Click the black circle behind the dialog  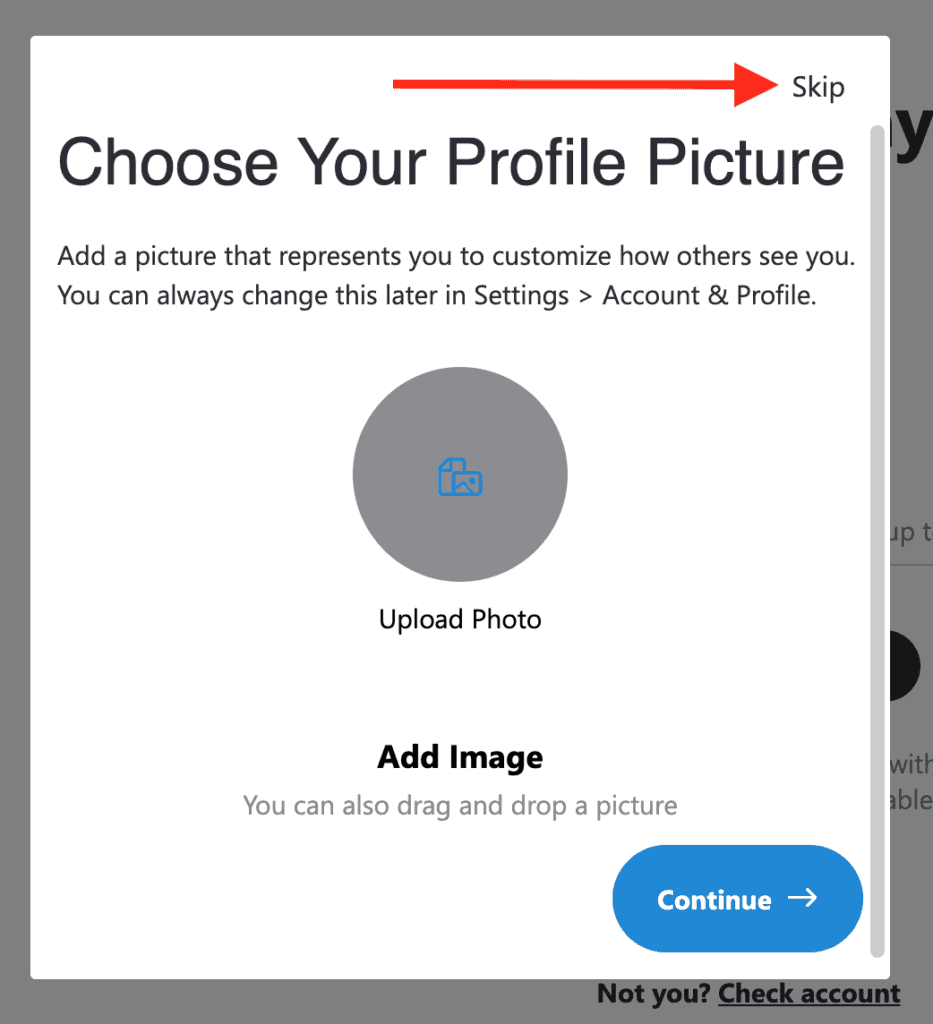pos(905,665)
